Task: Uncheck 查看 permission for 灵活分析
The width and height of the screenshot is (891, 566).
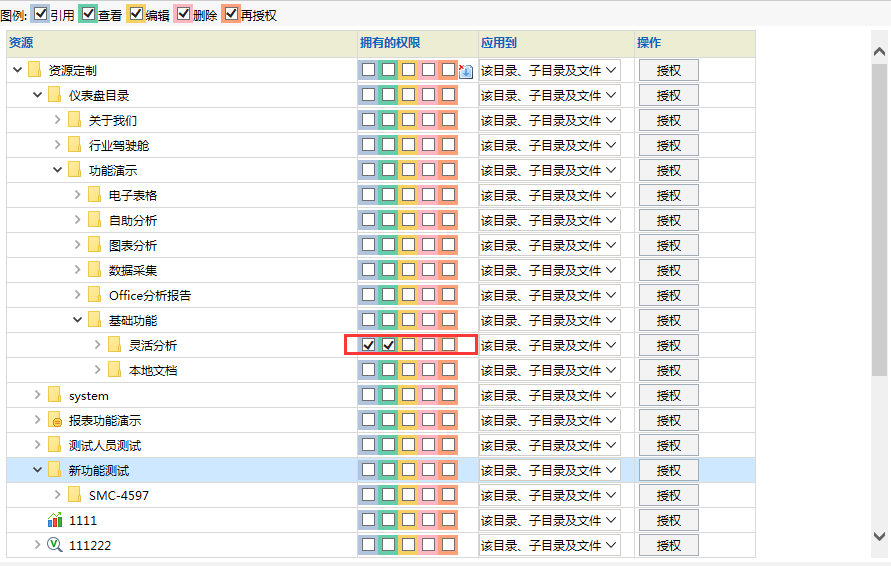Action: (x=388, y=345)
